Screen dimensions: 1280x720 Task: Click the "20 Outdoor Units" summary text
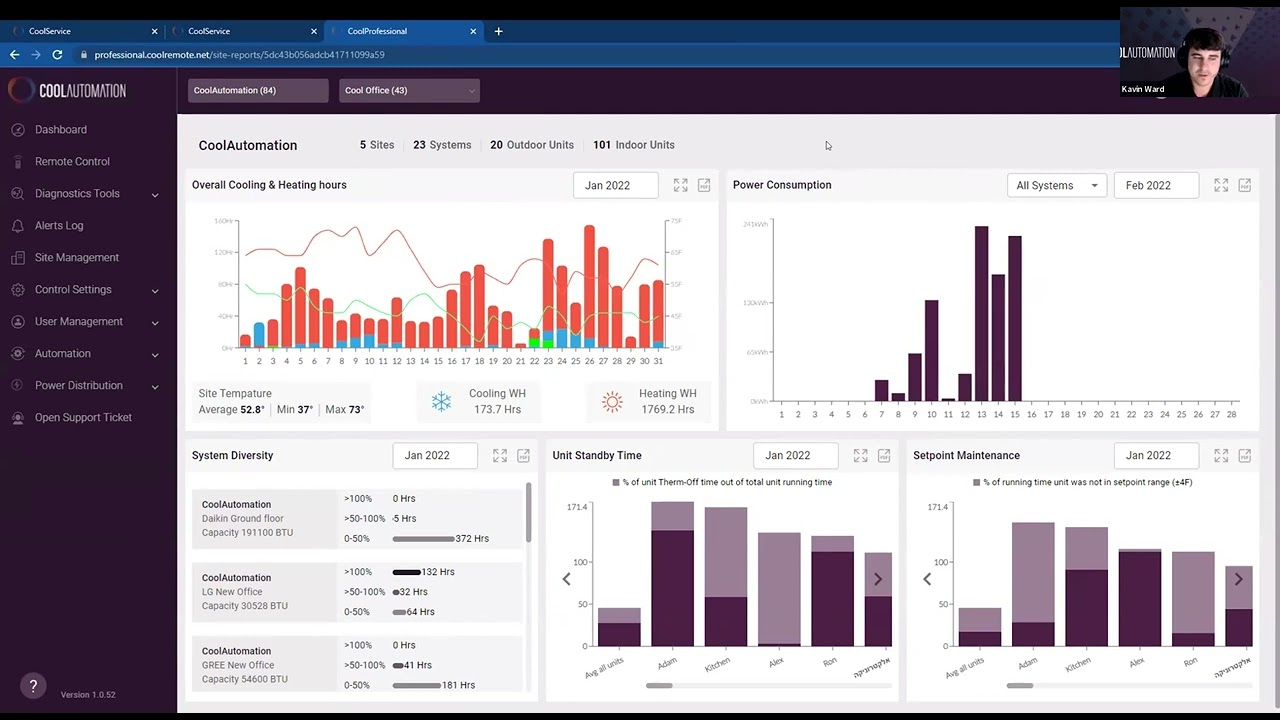click(532, 145)
